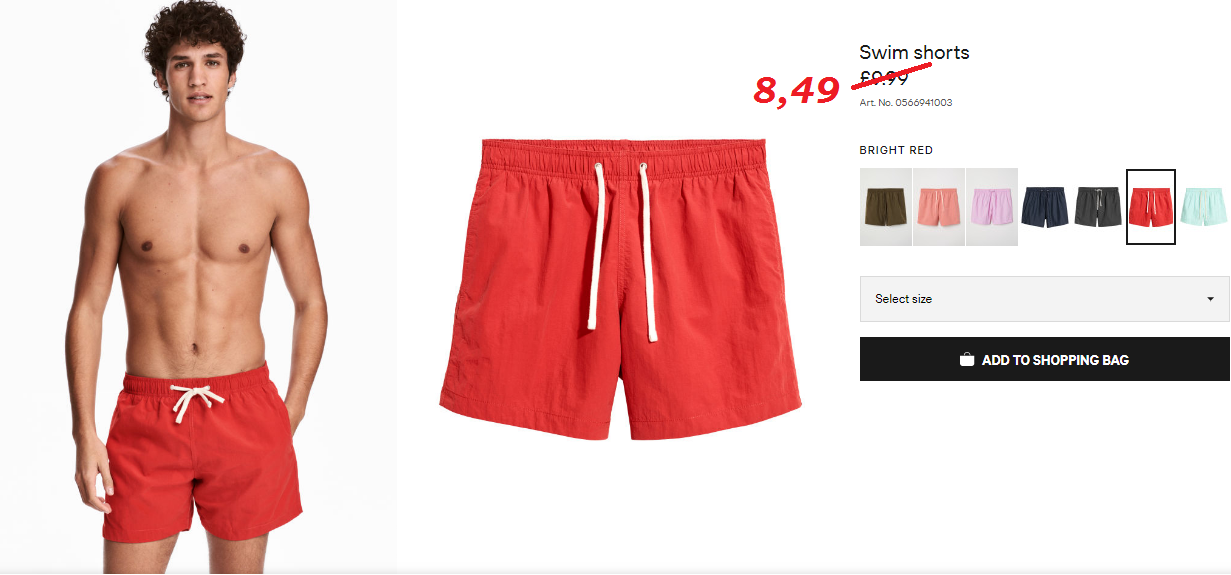Click Add to Shopping Bag button
This screenshot has height=575, width=1231.
point(1045,359)
